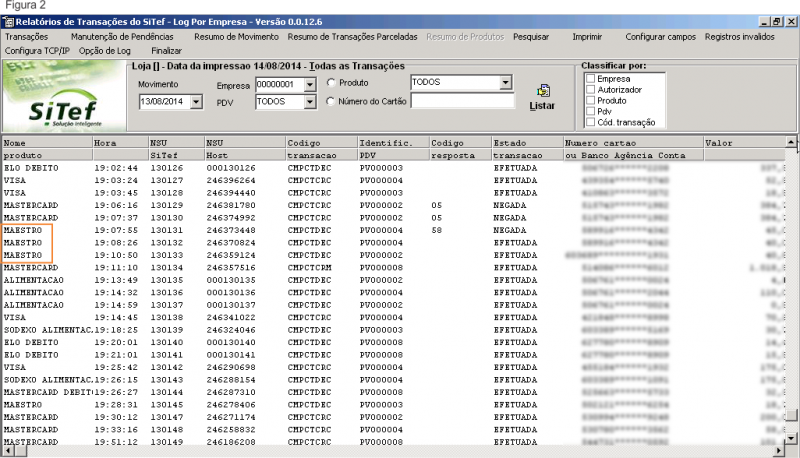Open the Configura TCP/IP menu
Screen dimensions: 800x458
pyautogui.click(x=37, y=50)
